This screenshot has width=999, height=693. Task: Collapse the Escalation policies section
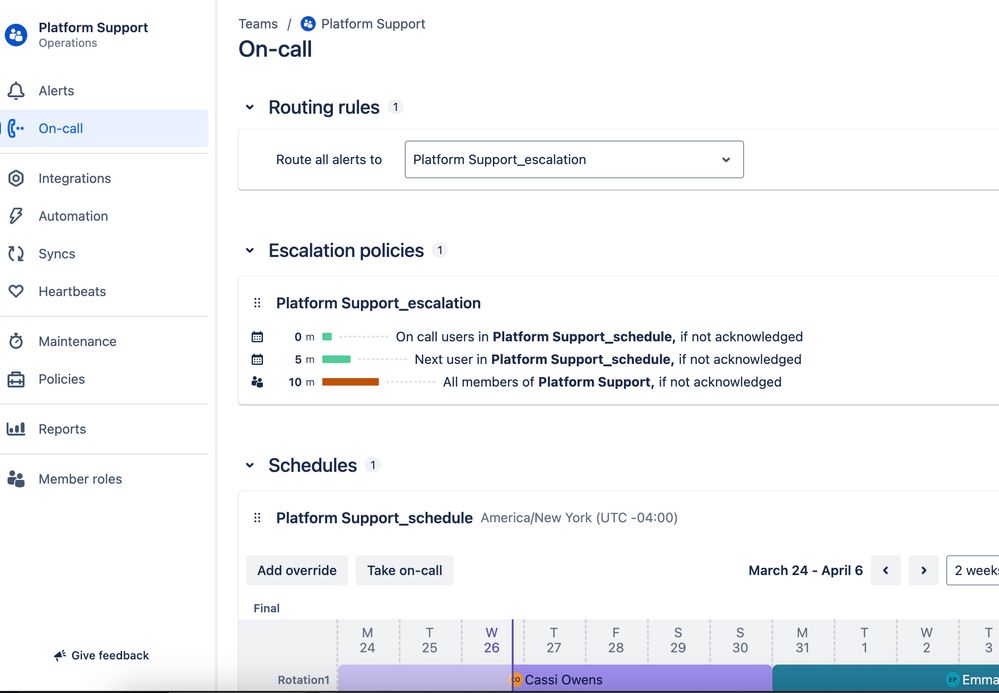(x=250, y=250)
